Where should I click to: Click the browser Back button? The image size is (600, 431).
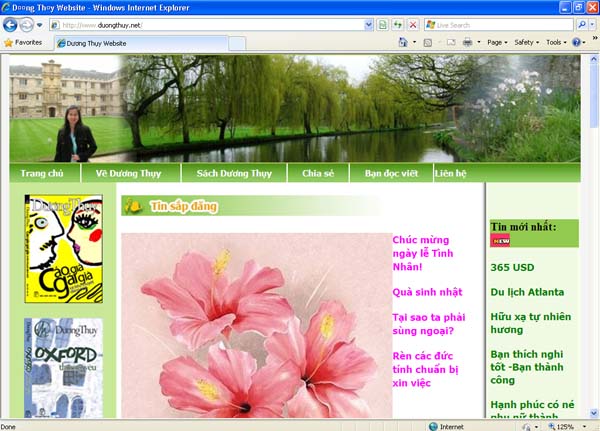click(11, 24)
